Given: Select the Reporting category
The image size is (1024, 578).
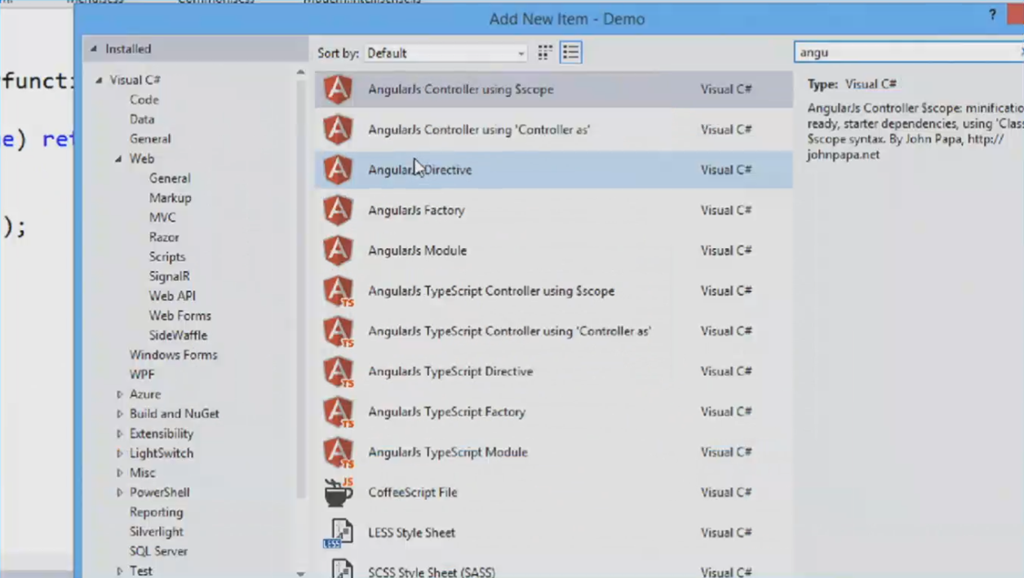Looking at the screenshot, I should [156, 512].
